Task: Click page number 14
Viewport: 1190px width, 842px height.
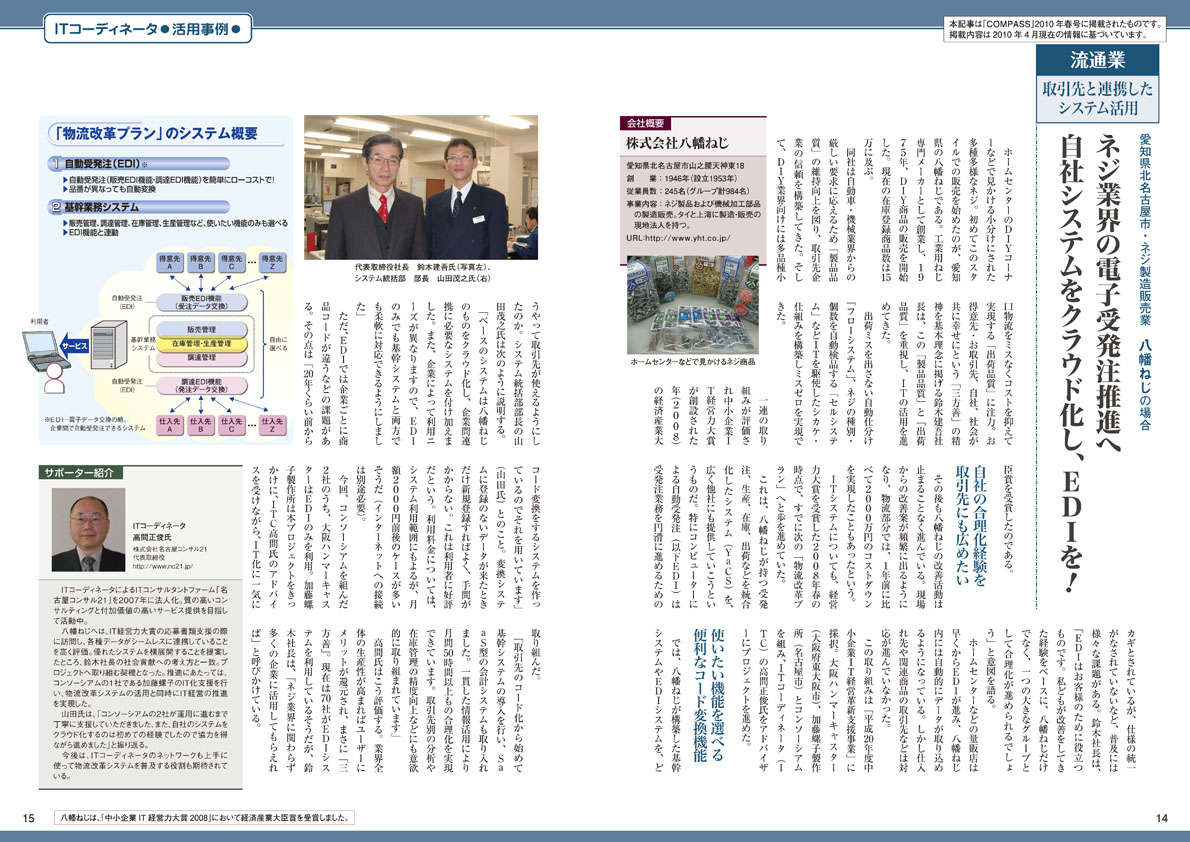Action: (1161, 818)
